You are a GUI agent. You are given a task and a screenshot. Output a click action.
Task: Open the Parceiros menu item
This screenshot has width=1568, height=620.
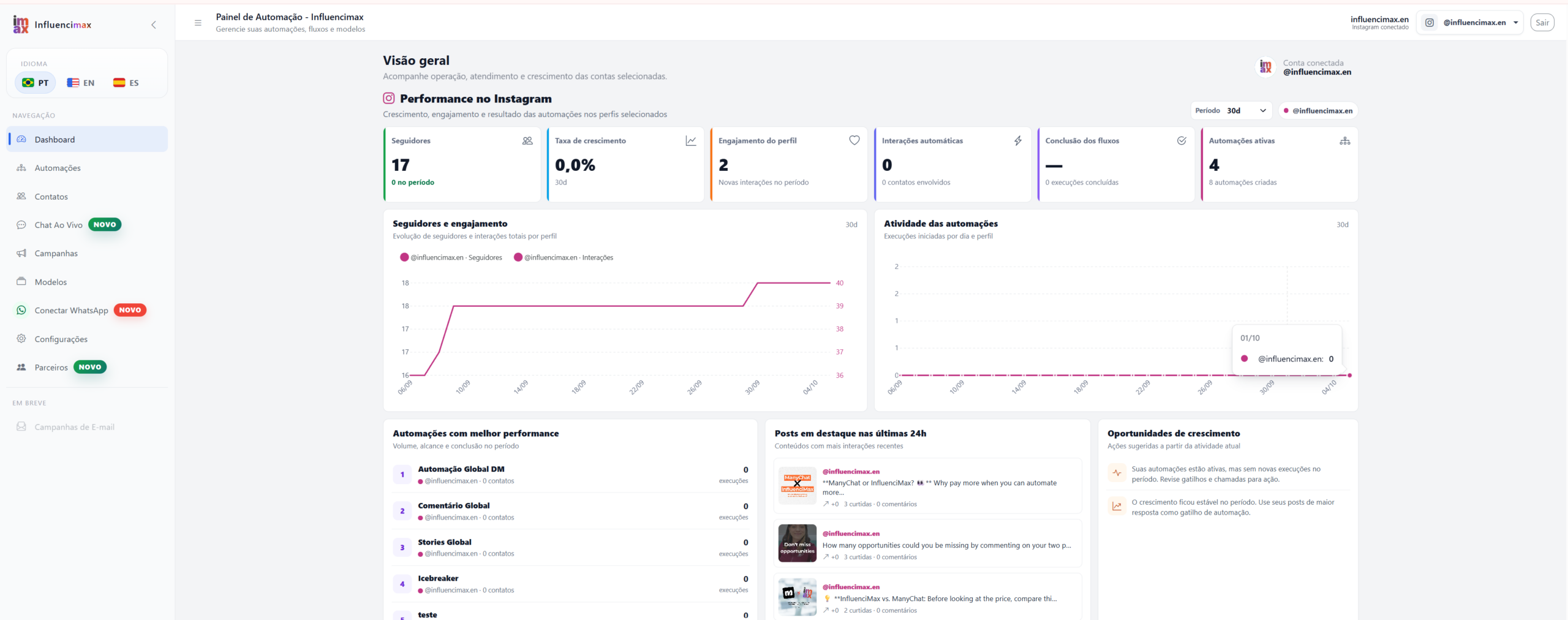coord(87,367)
